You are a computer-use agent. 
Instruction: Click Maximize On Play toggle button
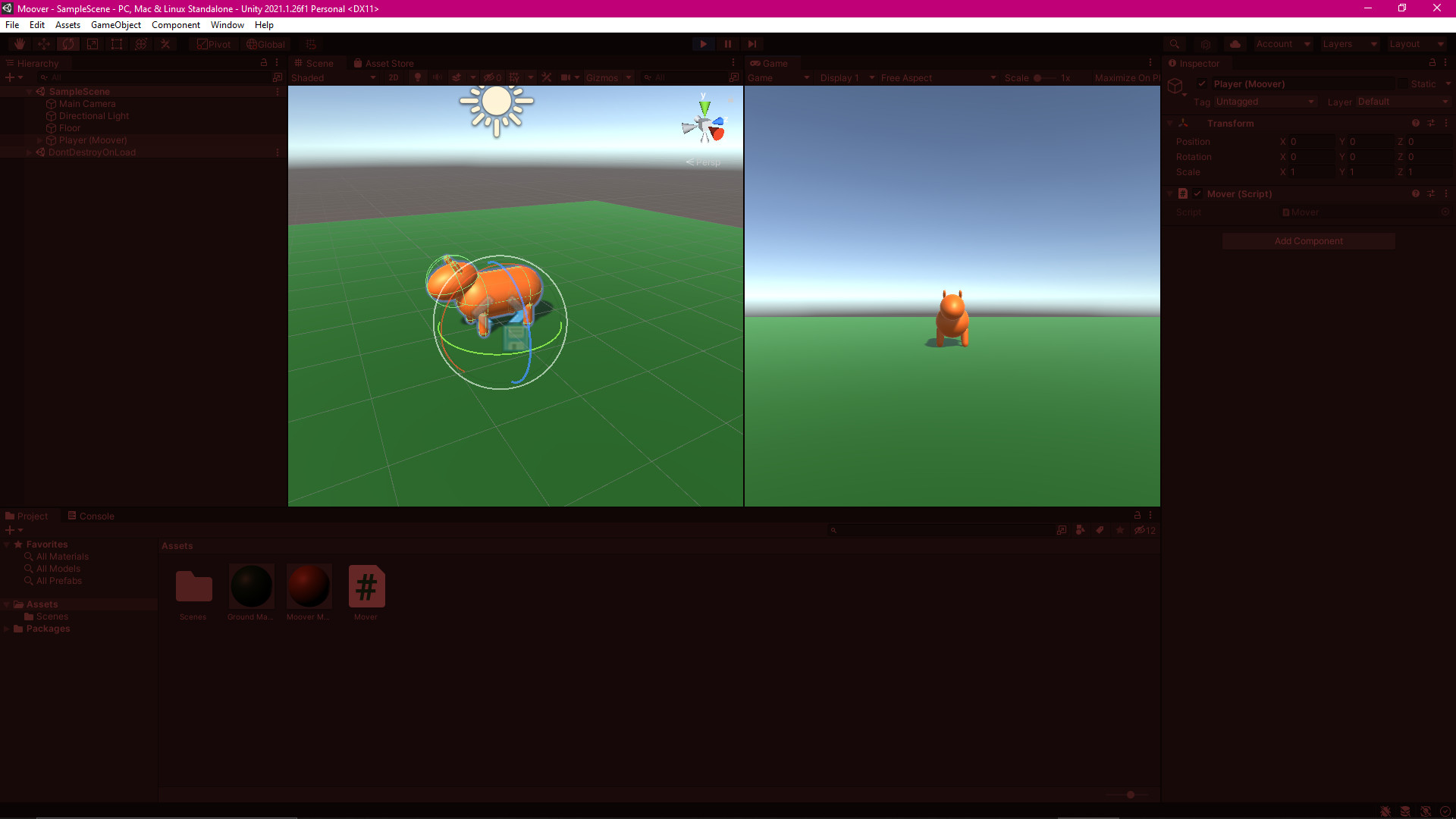(1126, 77)
